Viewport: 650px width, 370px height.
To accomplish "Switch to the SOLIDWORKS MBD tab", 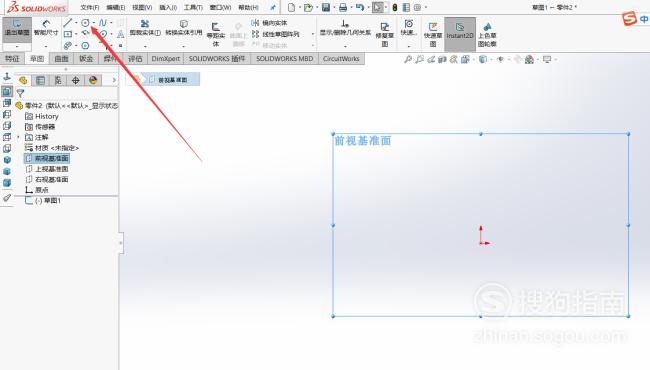I will pos(284,59).
